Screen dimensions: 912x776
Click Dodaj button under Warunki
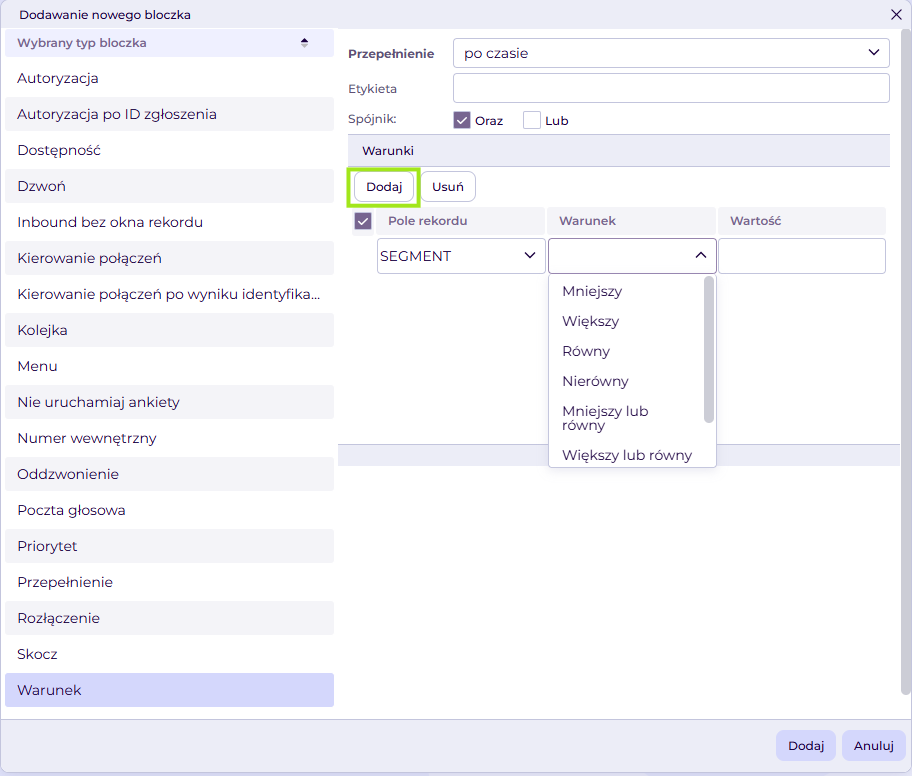click(x=384, y=187)
